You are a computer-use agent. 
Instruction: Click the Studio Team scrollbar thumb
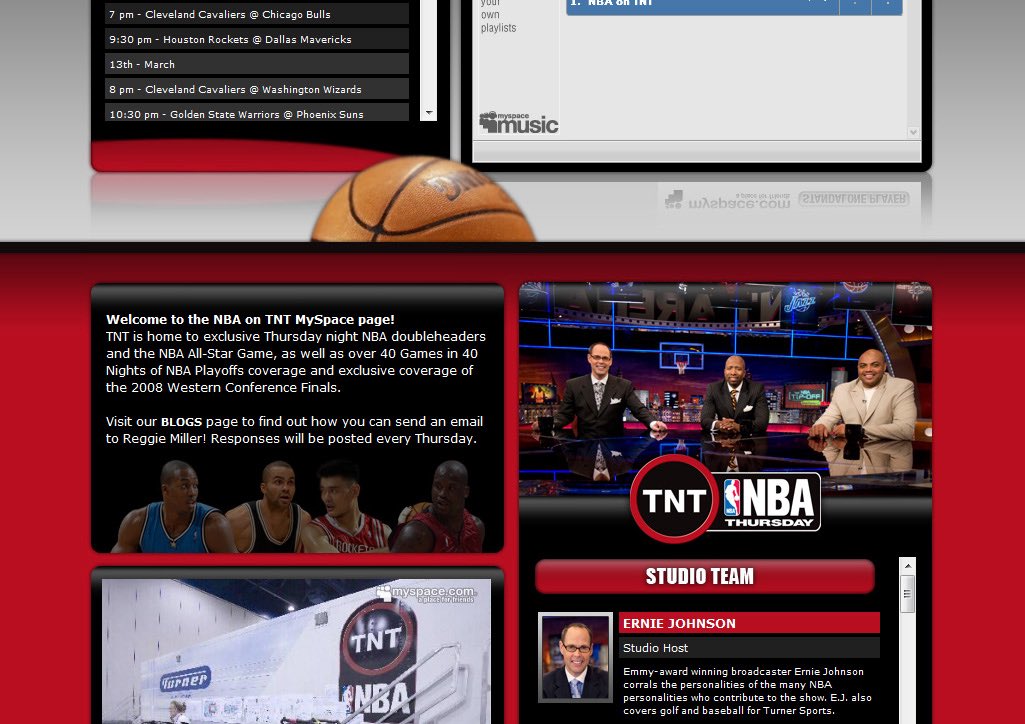pos(907,593)
